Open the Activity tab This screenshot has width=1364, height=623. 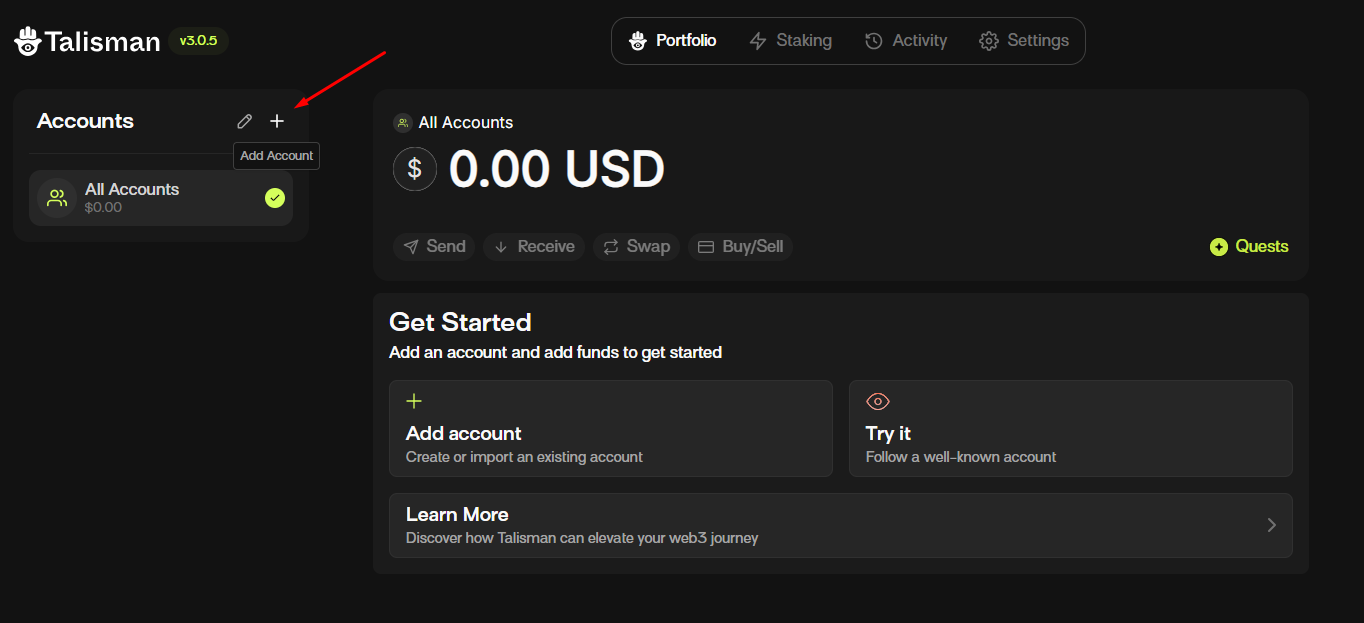click(905, 40)
